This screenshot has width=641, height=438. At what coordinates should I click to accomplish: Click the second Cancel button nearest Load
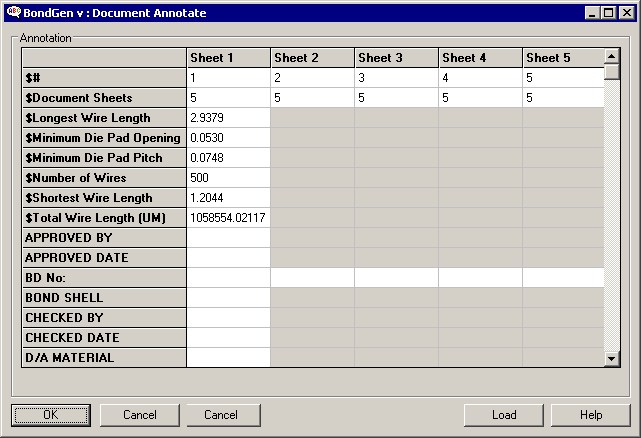click(224, 415)
